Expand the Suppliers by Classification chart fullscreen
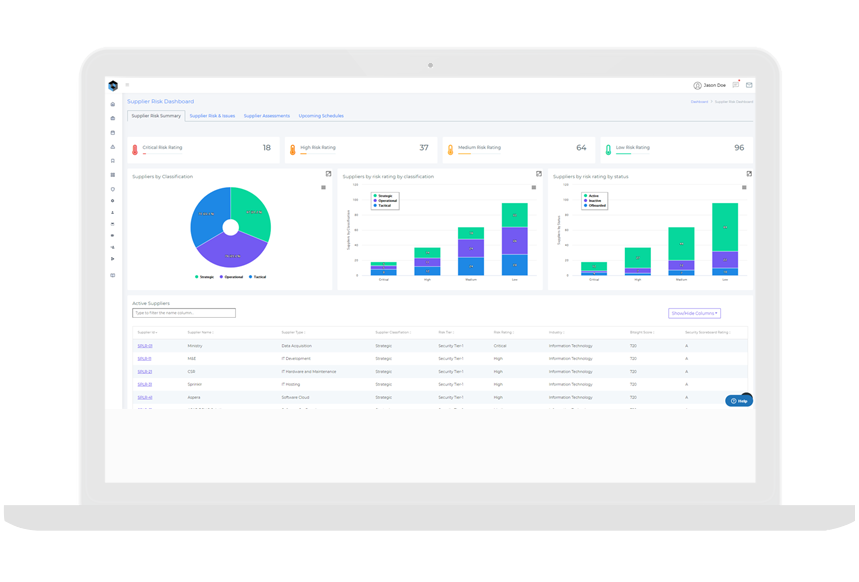This screenshot has width=859, height=582. (x=328, y=174)
